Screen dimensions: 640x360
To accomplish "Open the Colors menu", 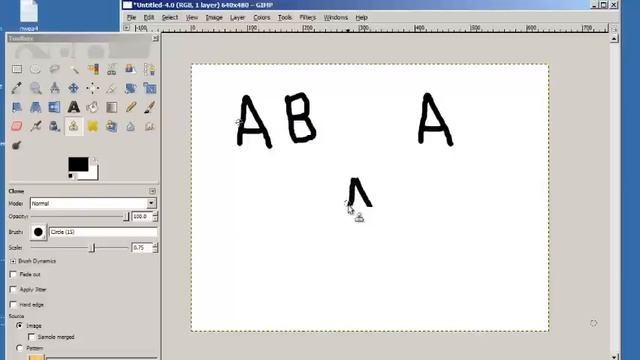I will click(x=262, y=18).
